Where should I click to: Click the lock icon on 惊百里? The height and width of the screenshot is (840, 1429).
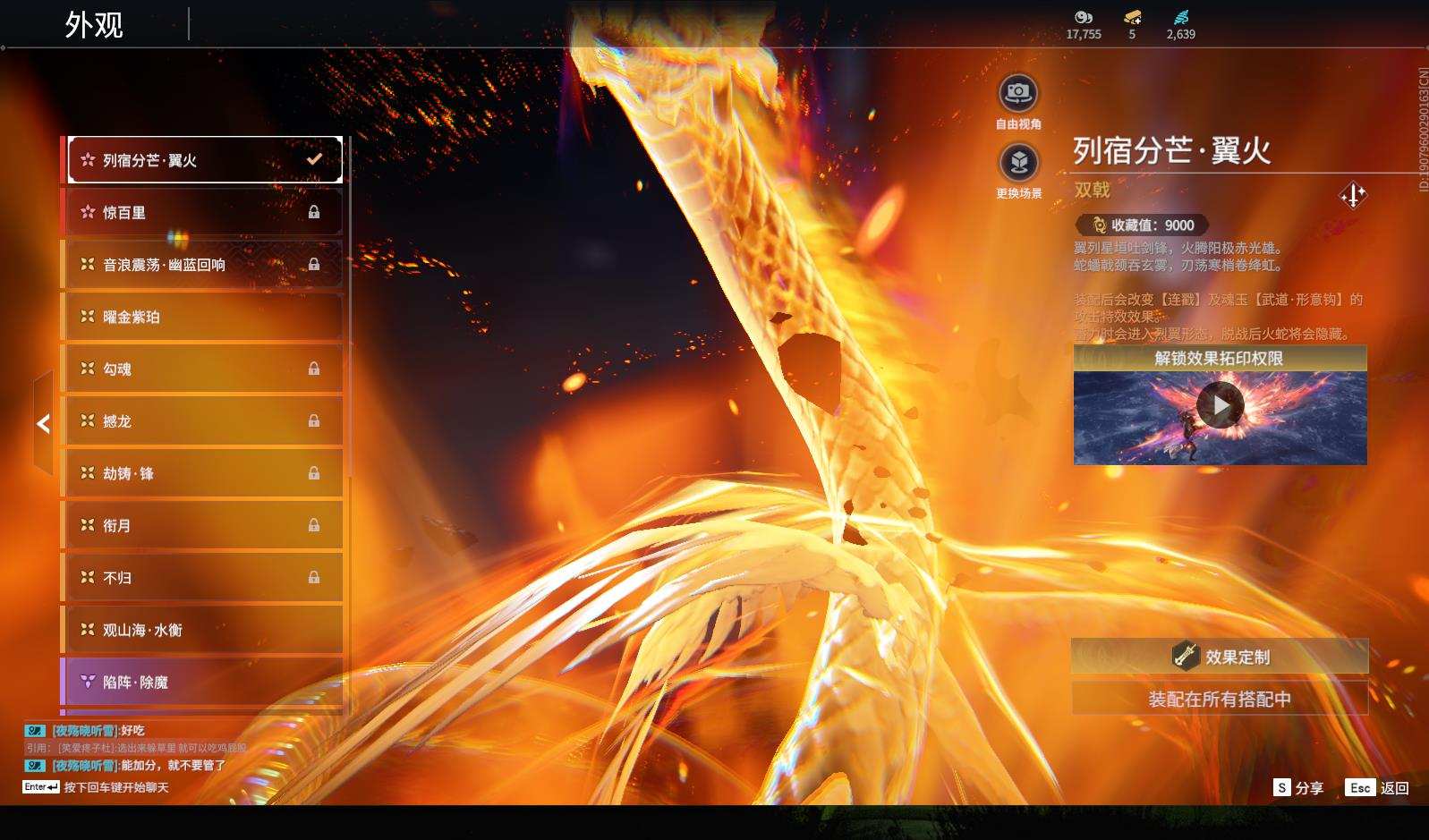pyautogui.click(x=314, y=212)
